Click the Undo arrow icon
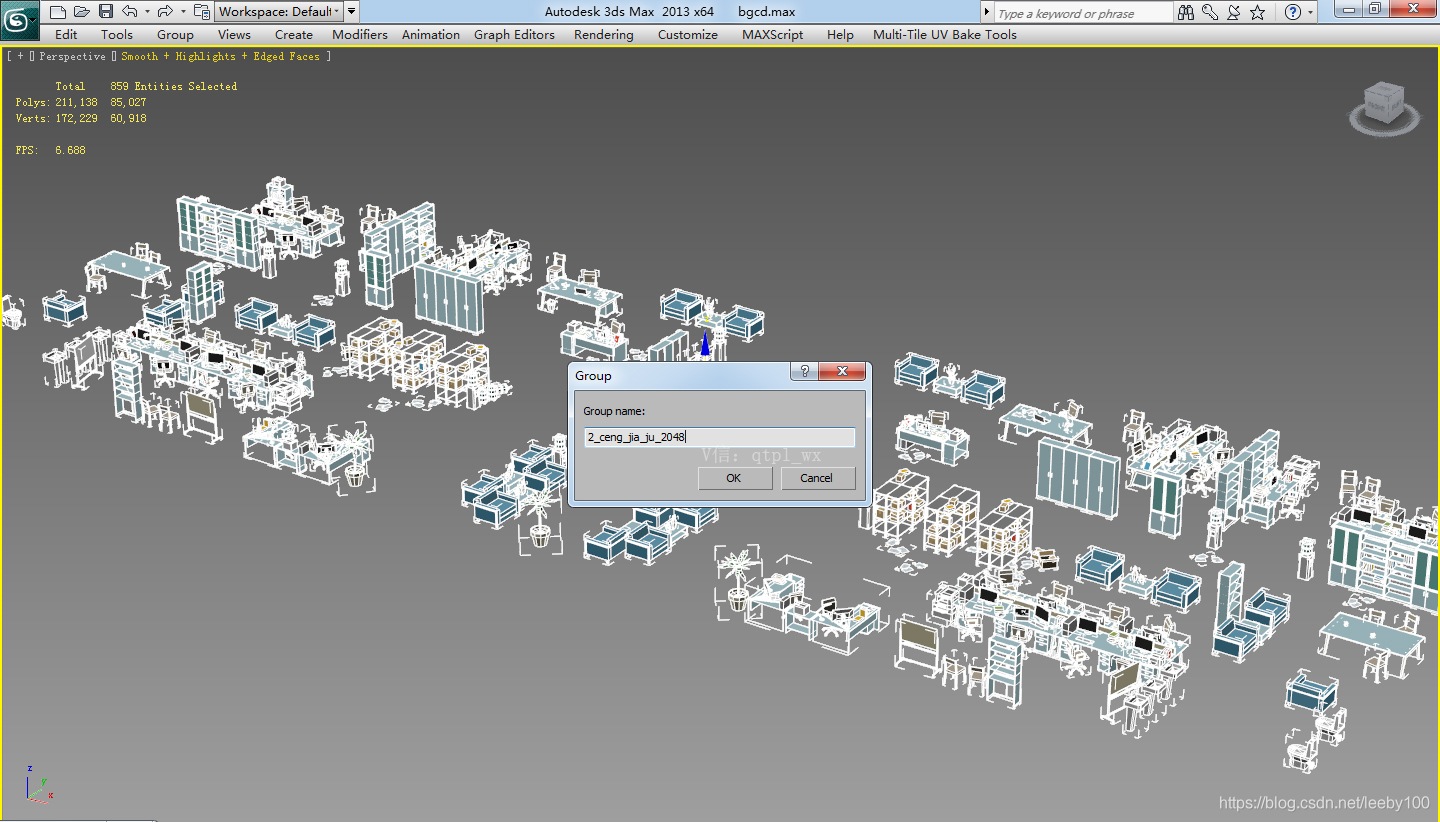The width and height of the screenshot is (1440, 822). [129, 12]
